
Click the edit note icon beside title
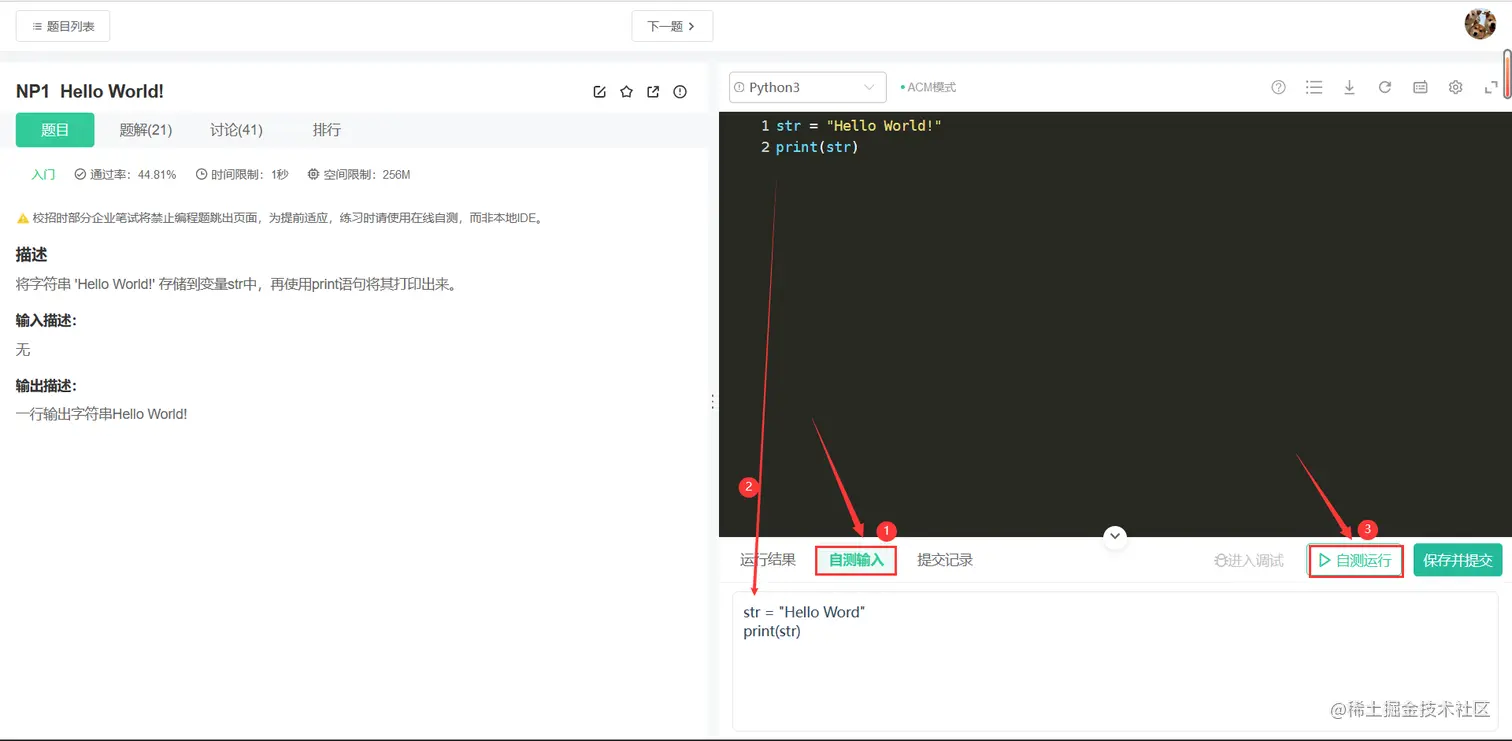pos(599,92)
